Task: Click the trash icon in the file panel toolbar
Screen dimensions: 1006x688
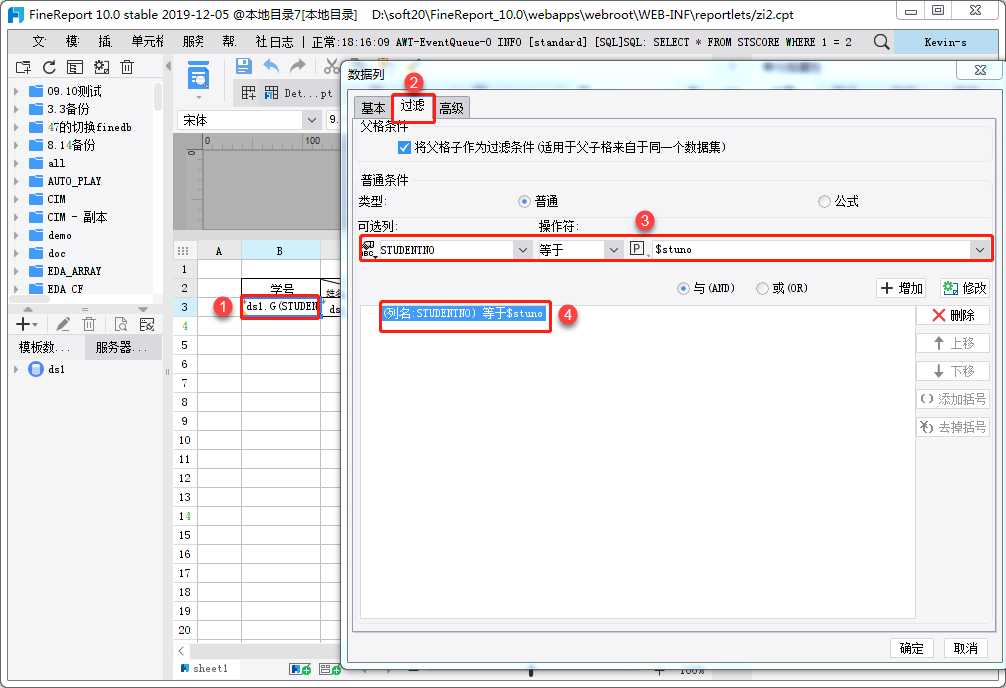Action: click(127, 67)
